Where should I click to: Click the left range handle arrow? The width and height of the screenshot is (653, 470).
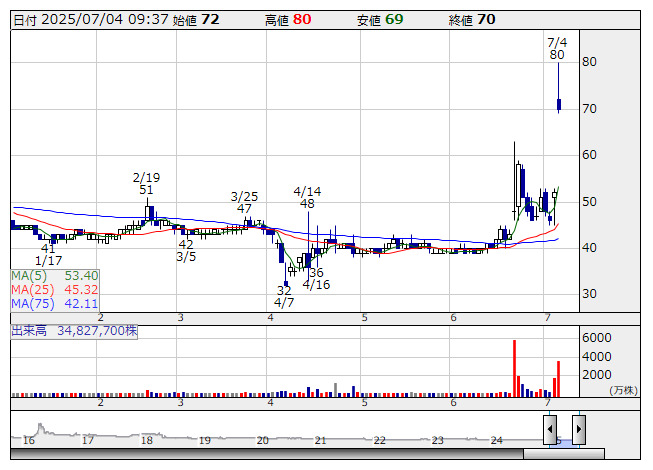coord(551,430)
